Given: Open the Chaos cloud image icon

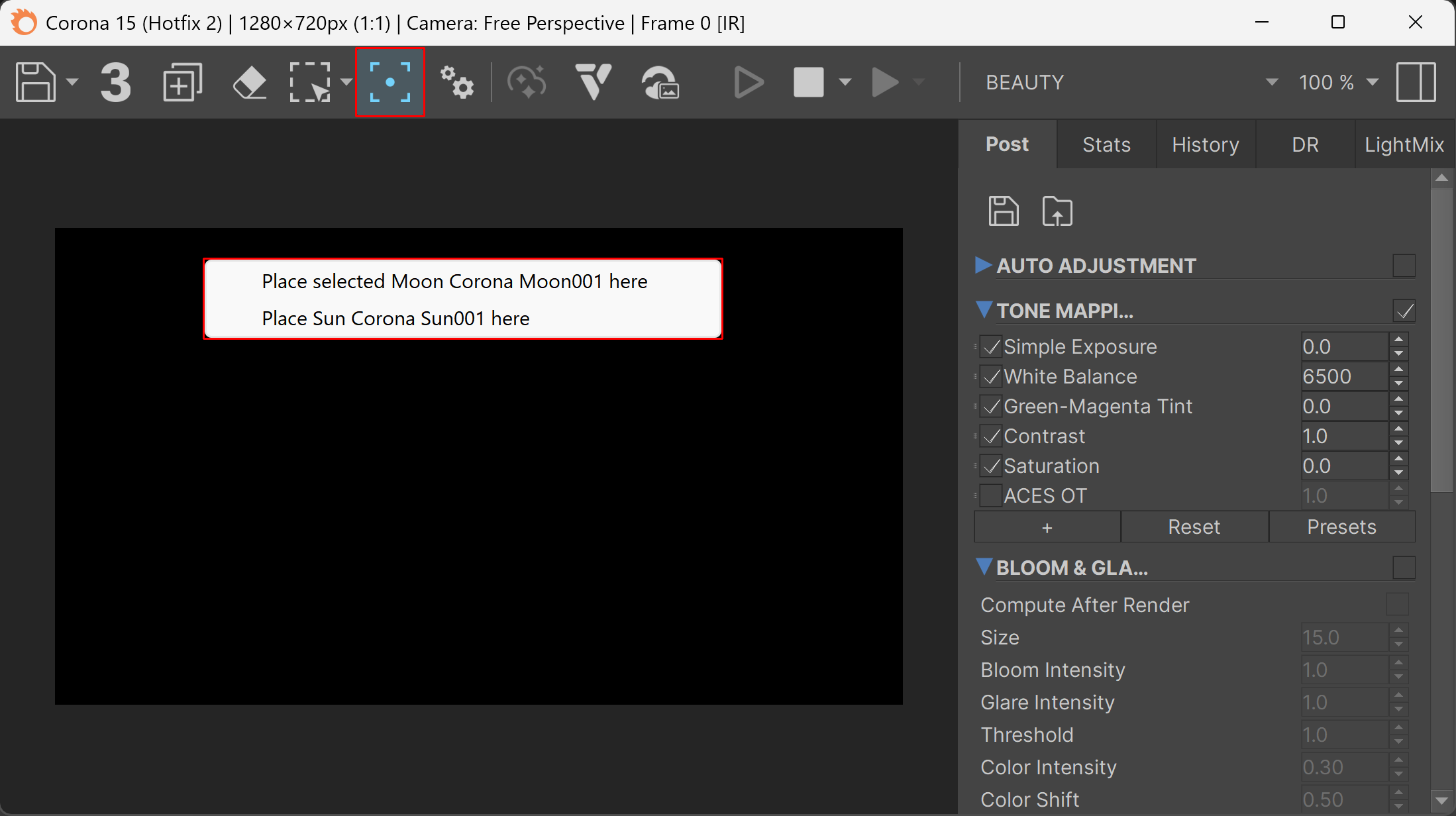Looking at the screenshot, I should [x=660, y=82].
